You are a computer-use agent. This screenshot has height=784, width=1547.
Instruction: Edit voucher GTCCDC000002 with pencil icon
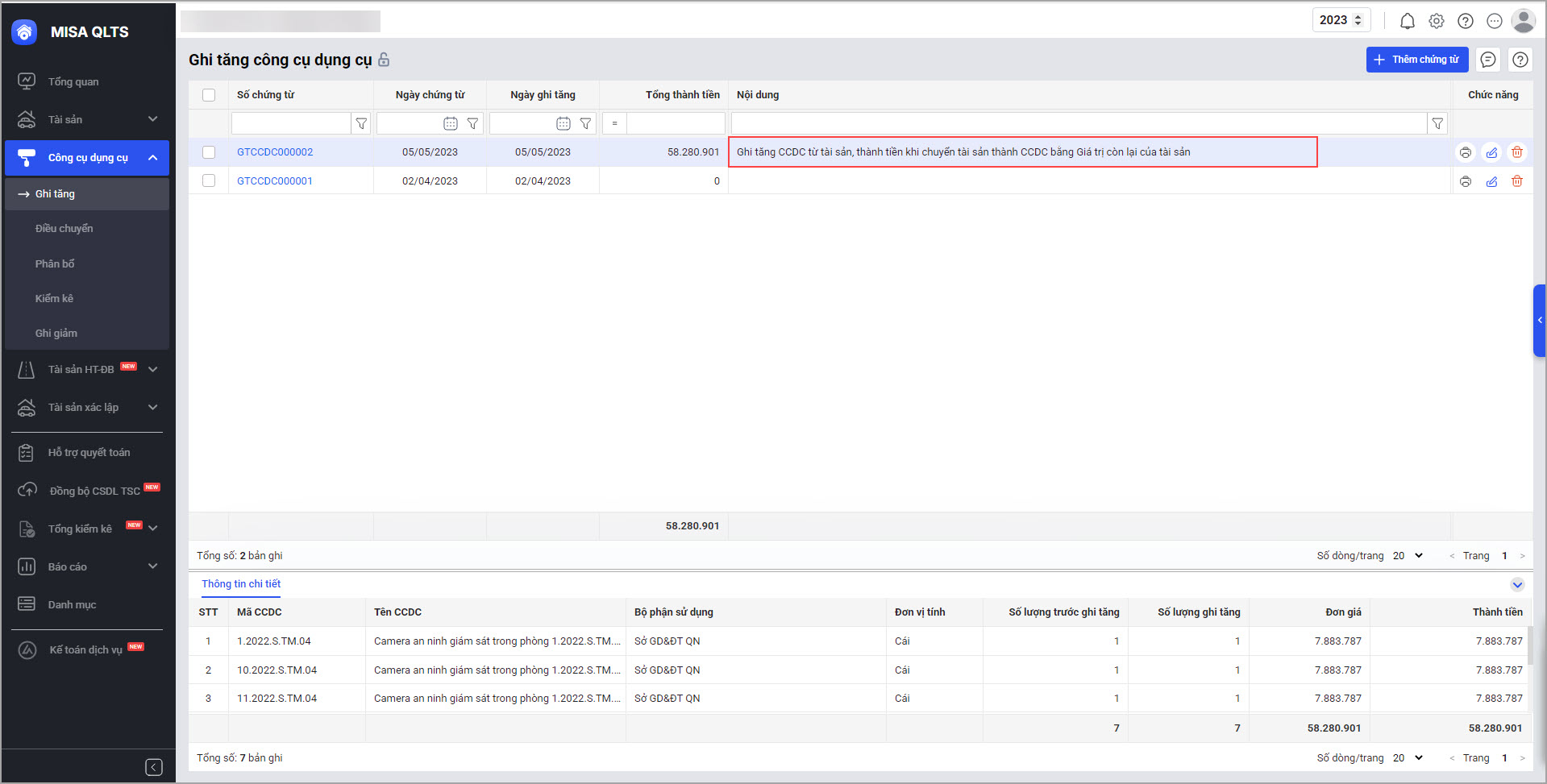1491,152
